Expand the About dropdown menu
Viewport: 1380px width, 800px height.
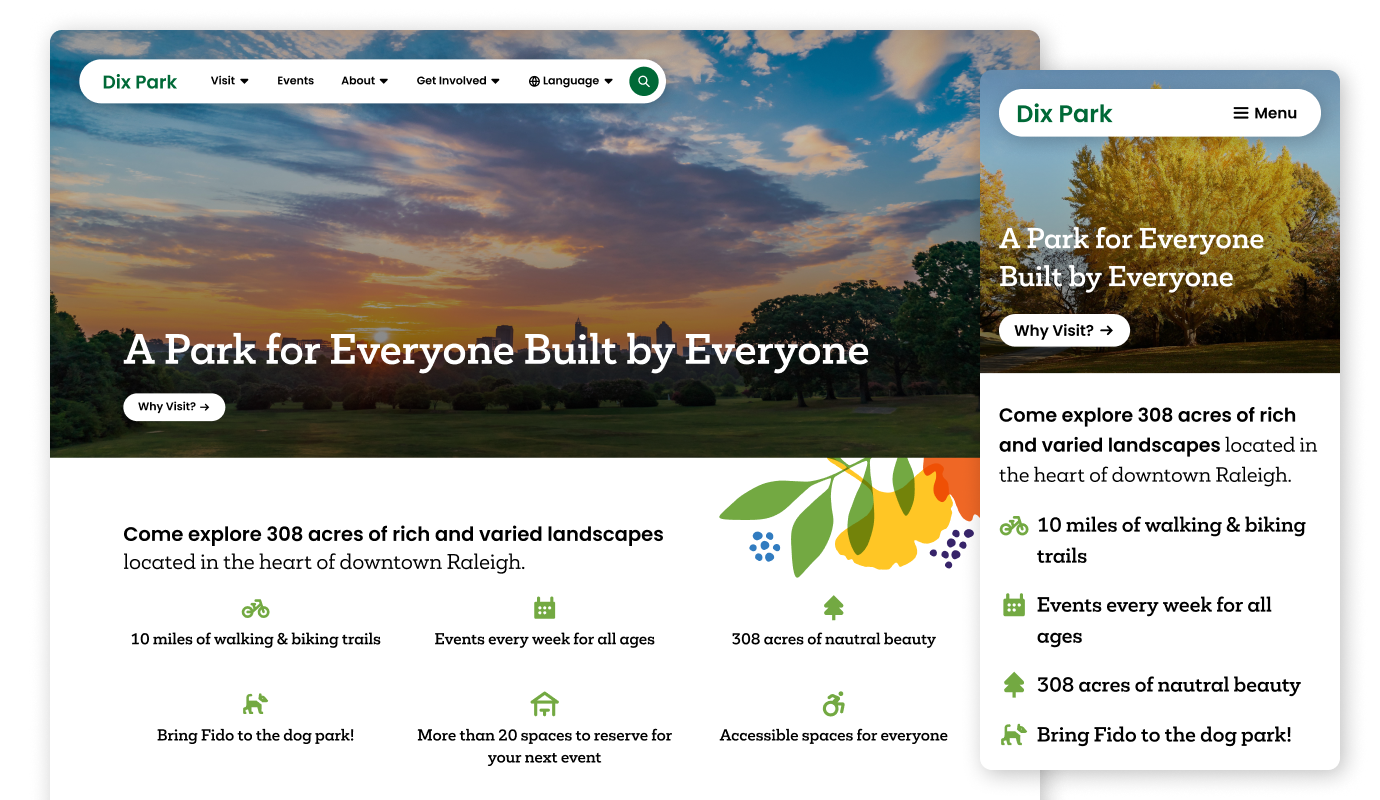(364, 81)
